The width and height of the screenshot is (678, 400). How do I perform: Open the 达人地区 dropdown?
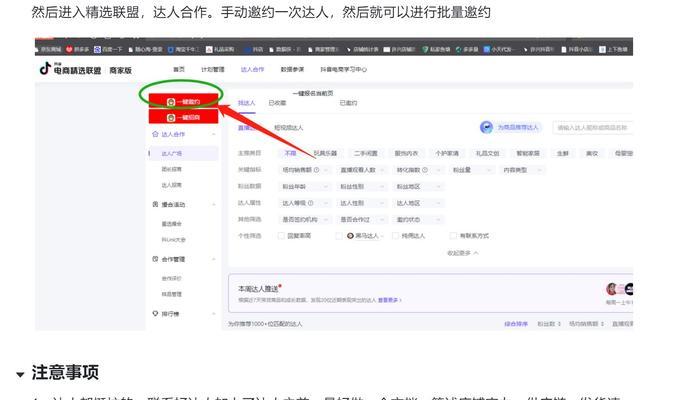point(419,203)
